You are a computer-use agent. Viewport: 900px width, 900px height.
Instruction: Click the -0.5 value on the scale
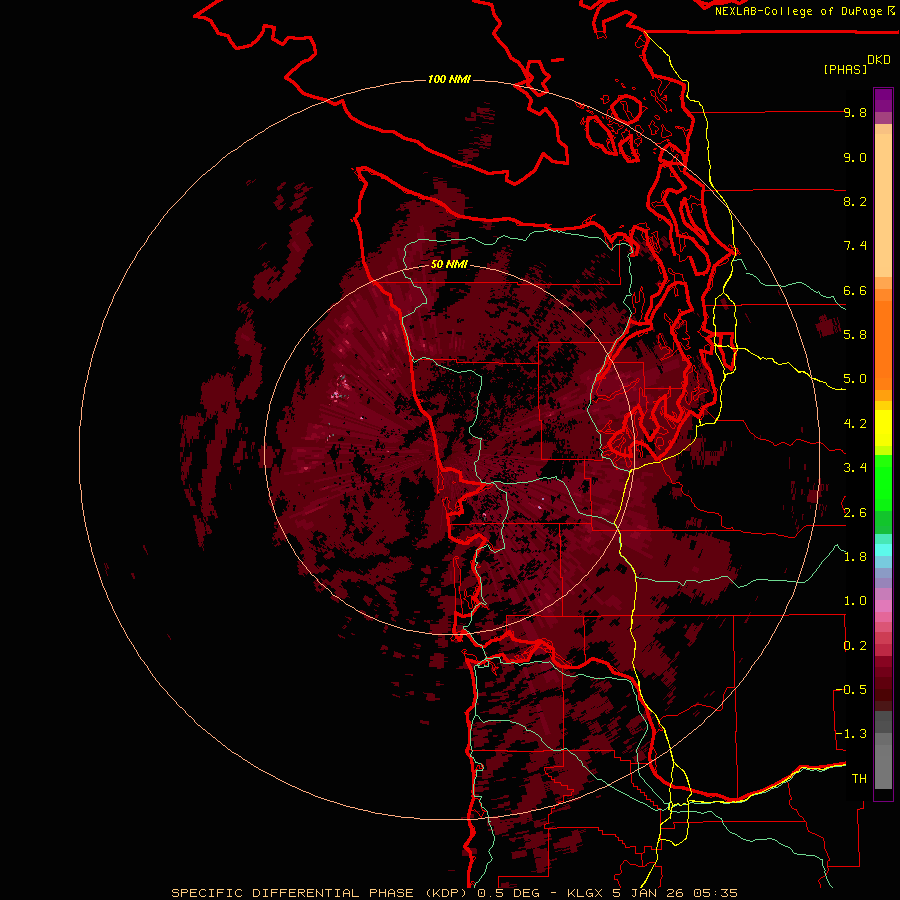point(852,690)
